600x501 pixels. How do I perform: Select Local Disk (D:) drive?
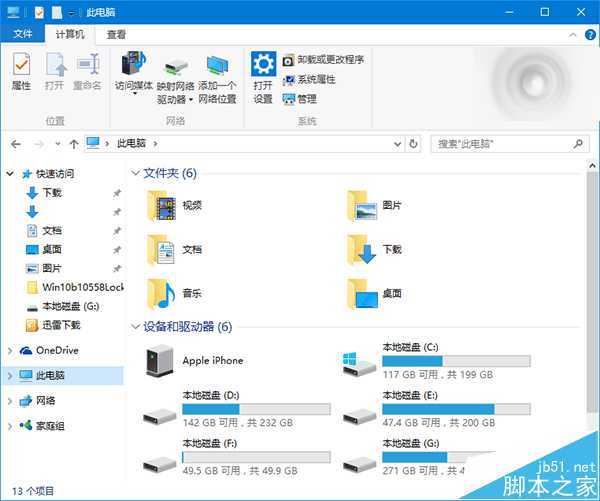coord(236,409)
